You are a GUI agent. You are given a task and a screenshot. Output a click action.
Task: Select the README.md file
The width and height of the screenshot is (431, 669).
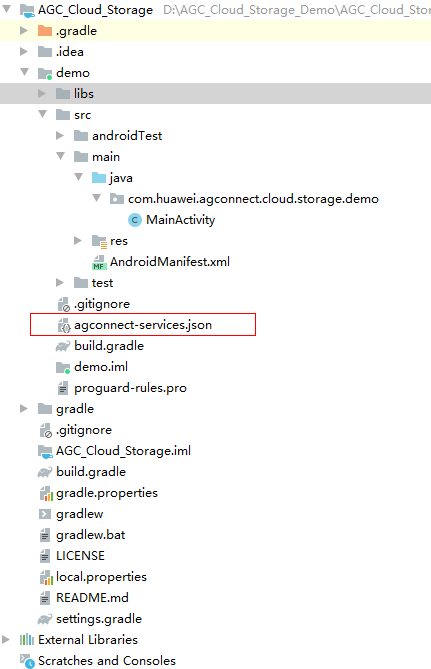tap(92, 597)
